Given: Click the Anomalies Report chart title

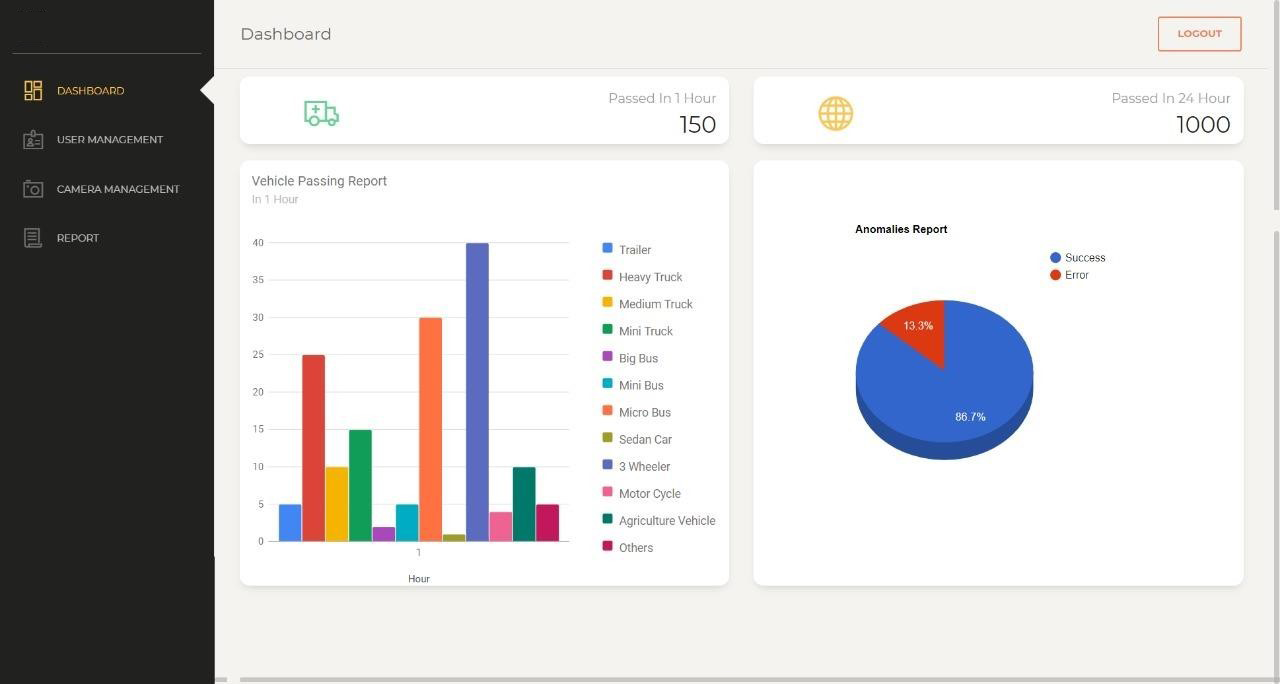Looking at the screenshot, I should point(901,229).
